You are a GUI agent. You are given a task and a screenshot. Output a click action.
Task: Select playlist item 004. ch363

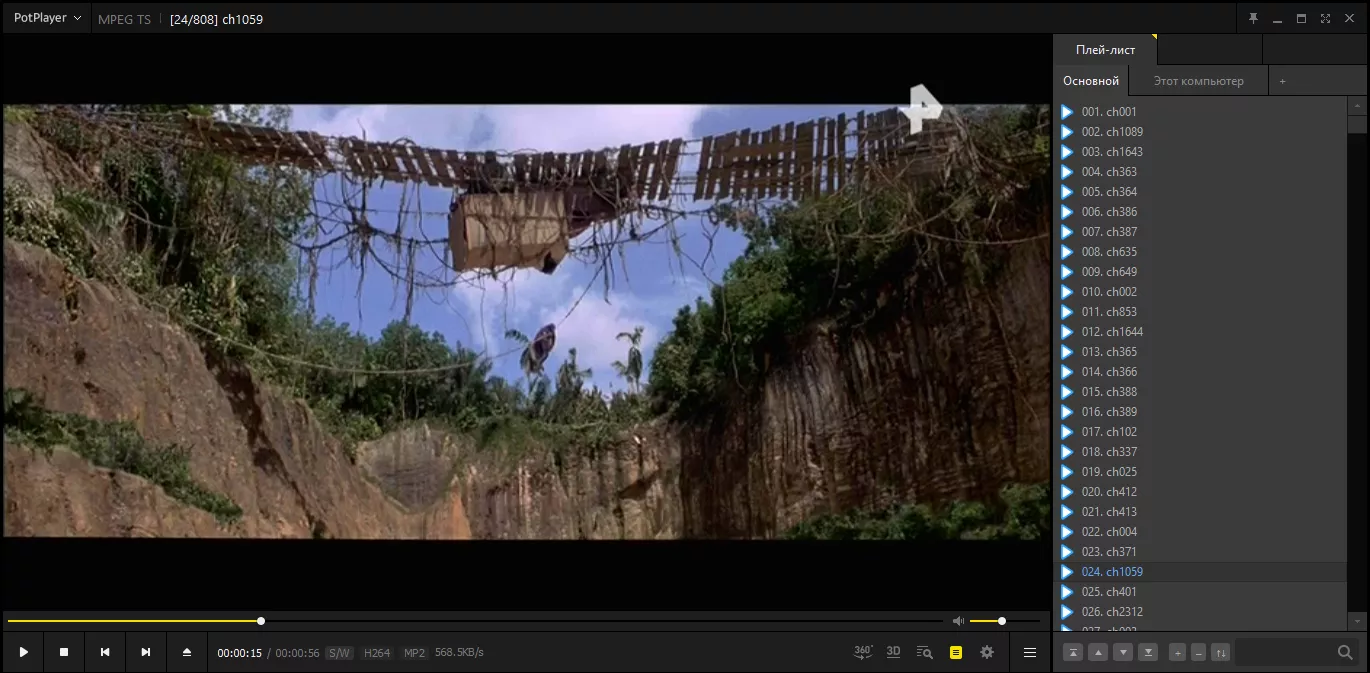(x=1201, y=172)
